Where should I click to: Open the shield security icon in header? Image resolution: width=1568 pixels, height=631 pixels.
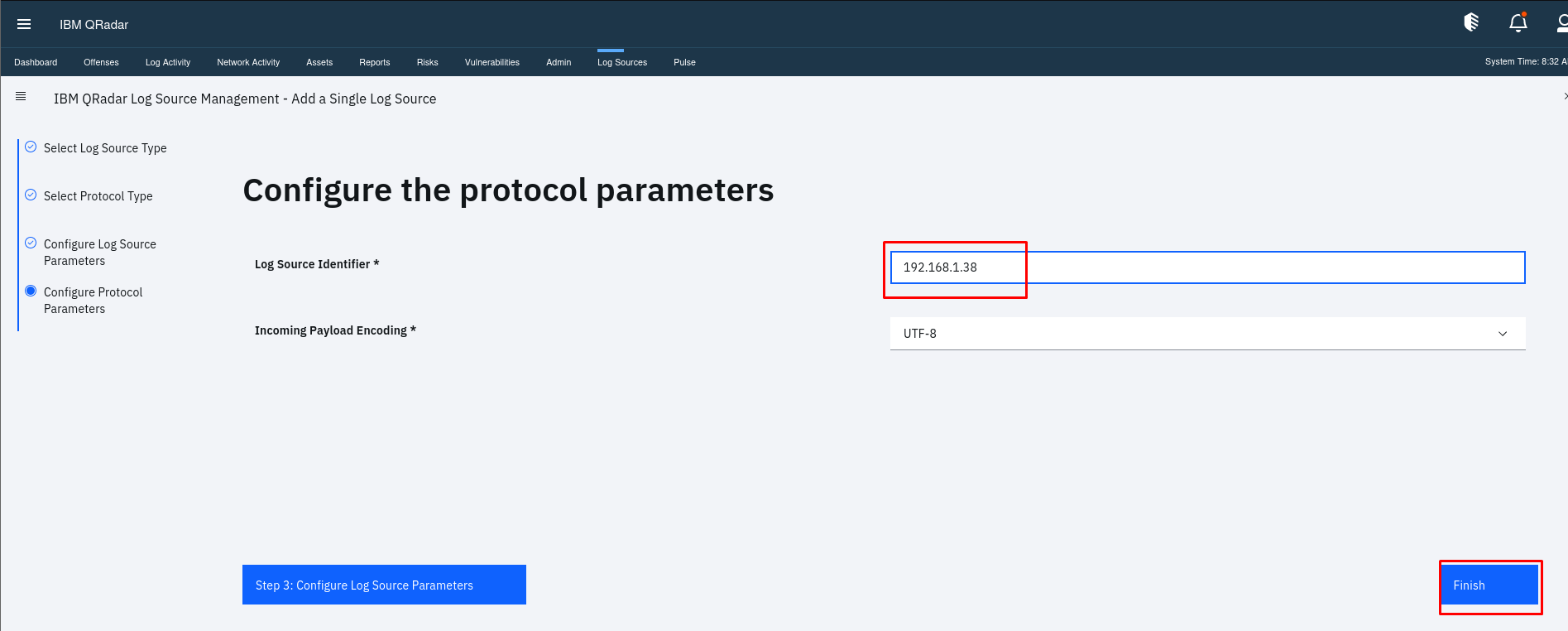pyautogui.click(x=1471, y=22)
